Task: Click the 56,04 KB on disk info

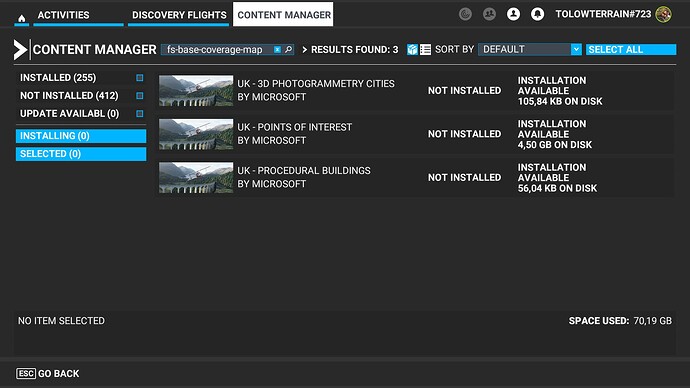Action: (x=557, y=188)
